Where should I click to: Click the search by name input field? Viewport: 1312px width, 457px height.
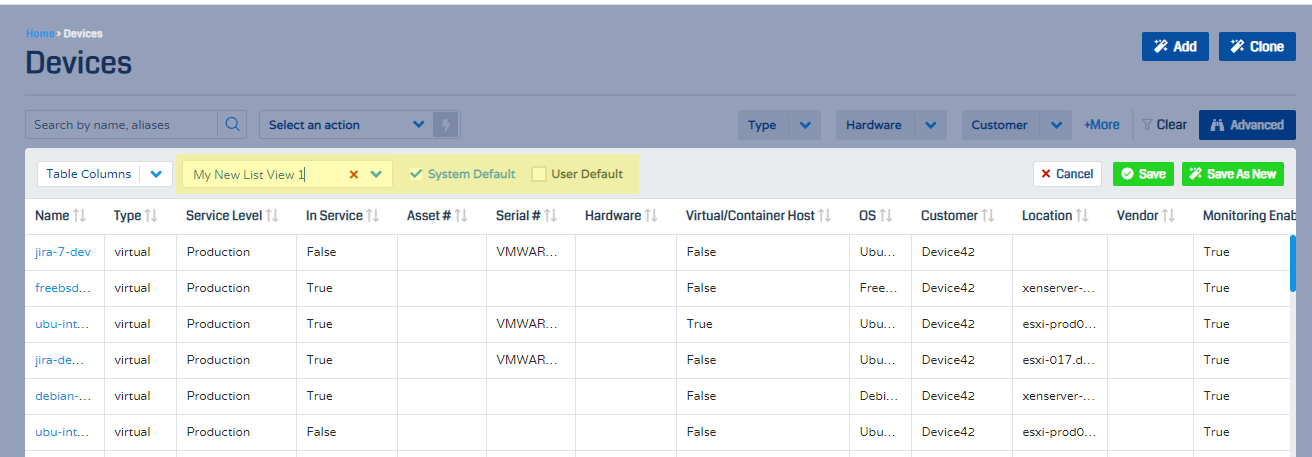(x=120, y=125)
